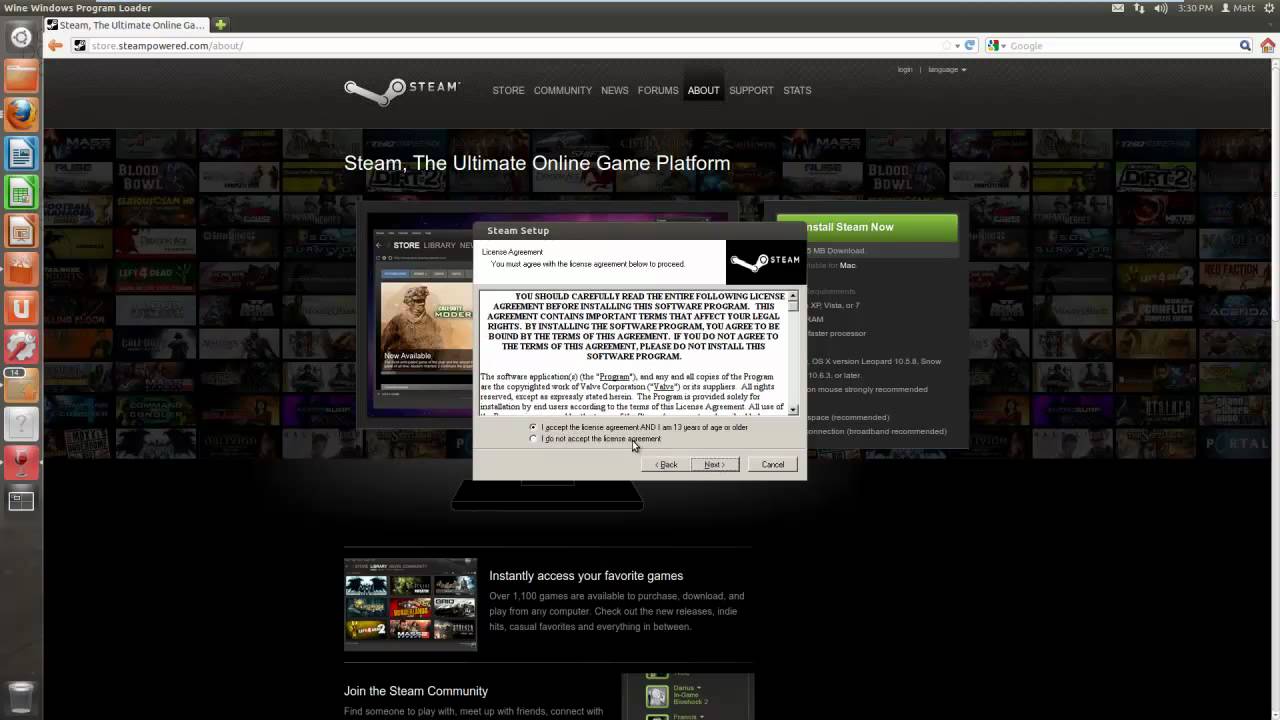Open STATS in Steam navigation
The height and width of the screenshot is (720, 1280).
[x=797, y=90]
